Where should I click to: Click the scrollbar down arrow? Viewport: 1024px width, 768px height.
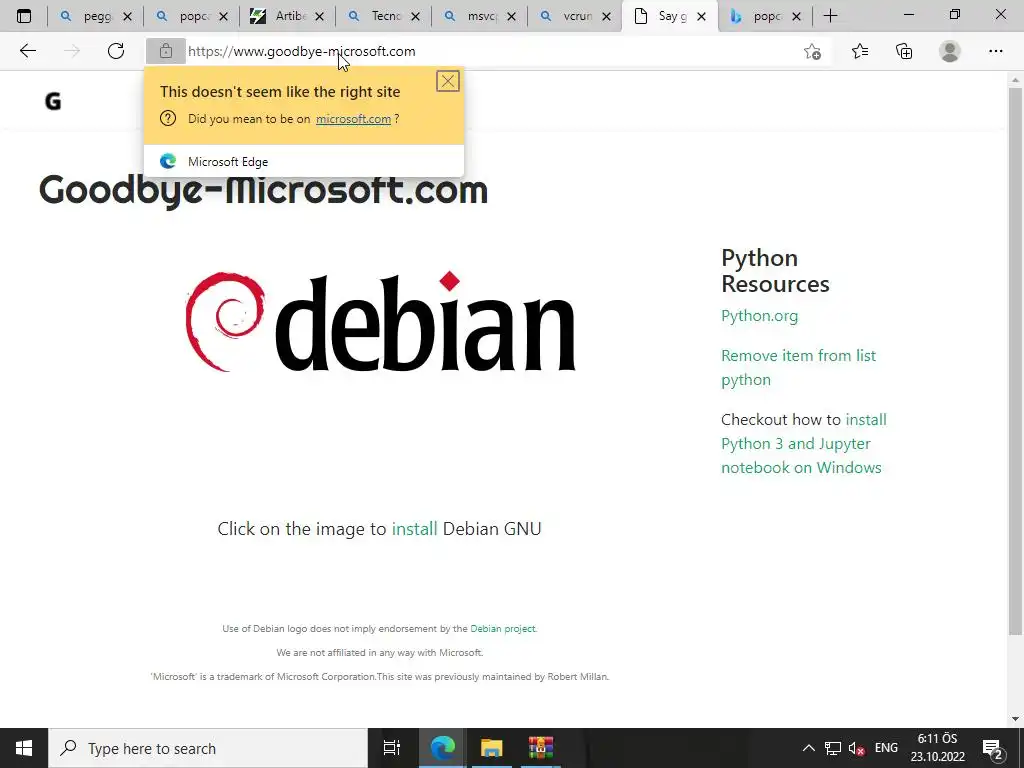pyautogui.click(x=1015, y=718)
